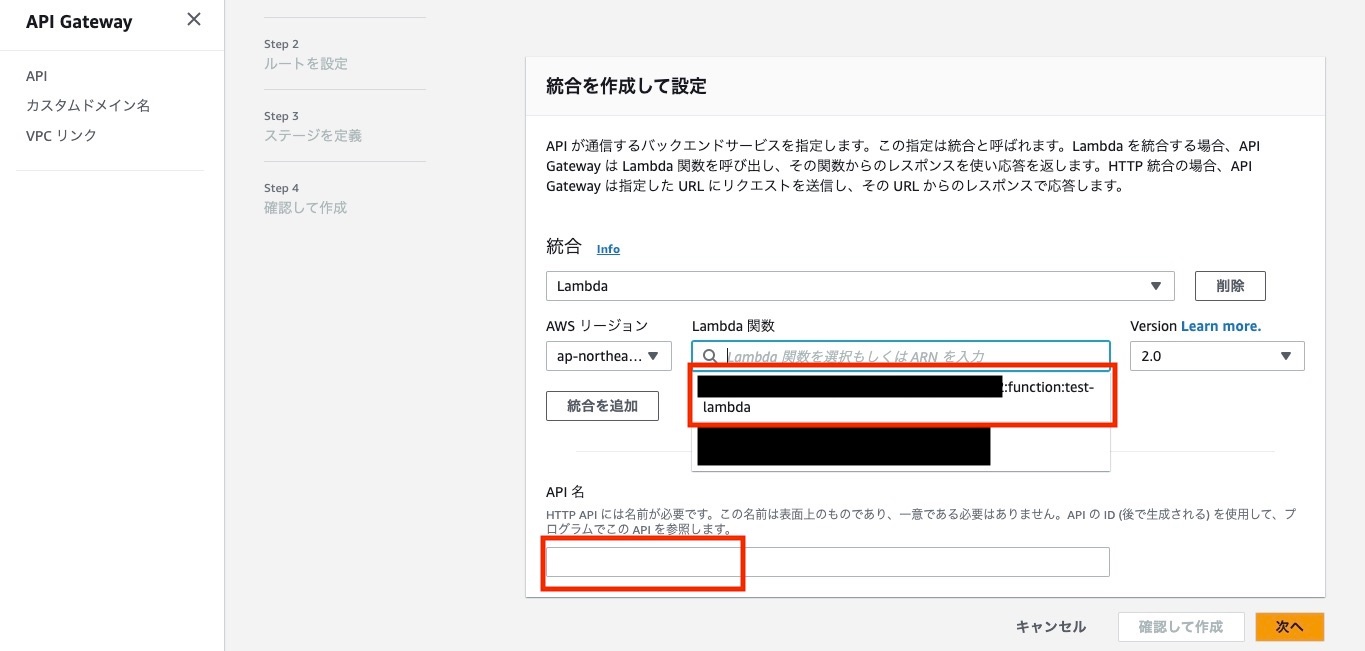Choose the function:test-lambda suggestion
This screenshot has width=1365, height=651.
point(903,397)
